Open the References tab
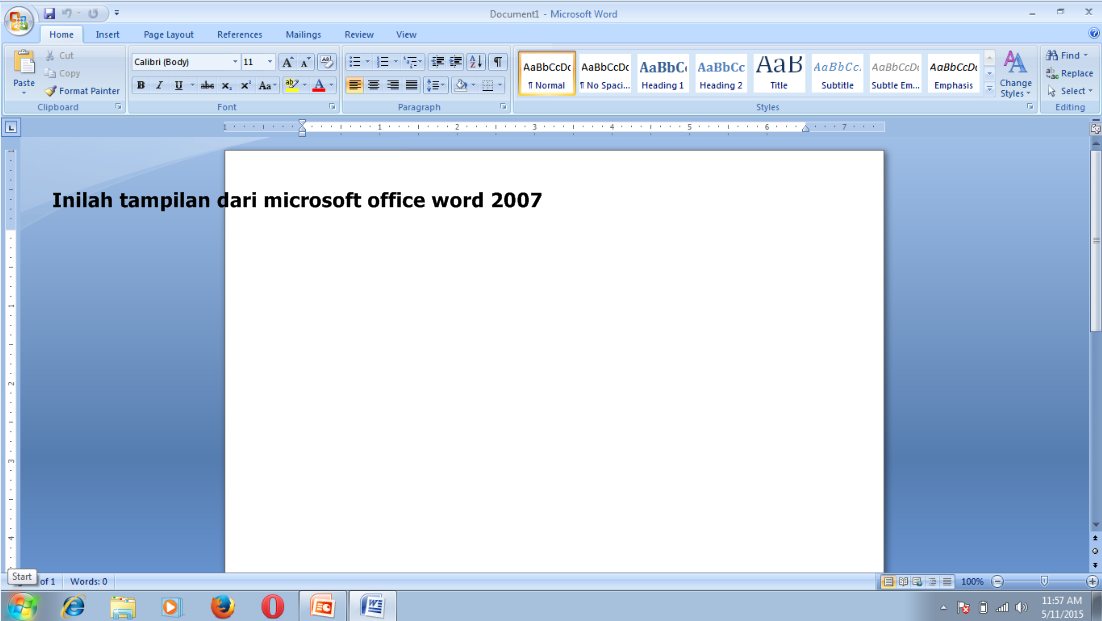 (x=240, y=34)
